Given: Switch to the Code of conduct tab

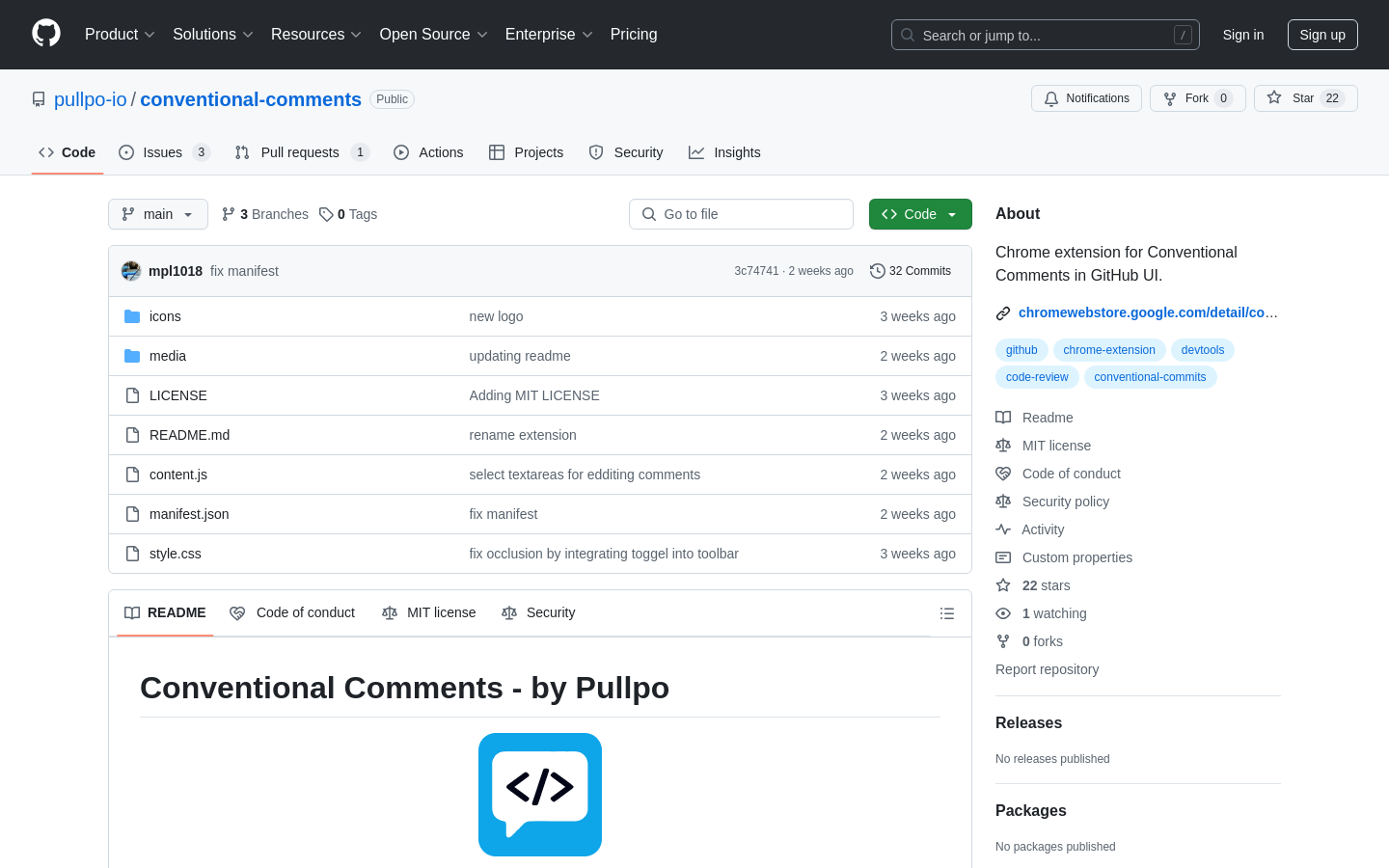Looking at the screenshot, I should [x=292, y=612].
